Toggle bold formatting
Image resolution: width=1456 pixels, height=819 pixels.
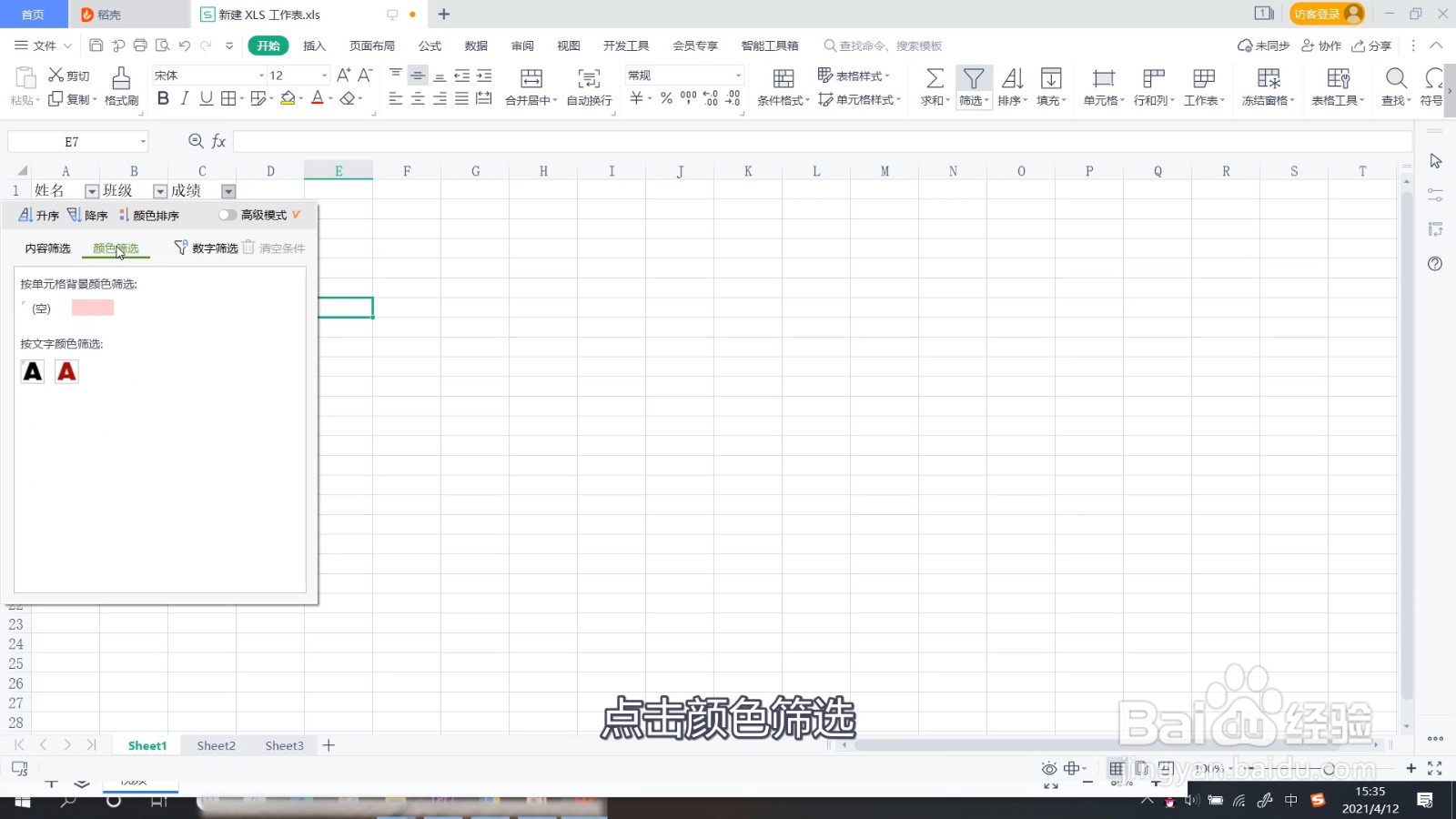tap(163, 98)
